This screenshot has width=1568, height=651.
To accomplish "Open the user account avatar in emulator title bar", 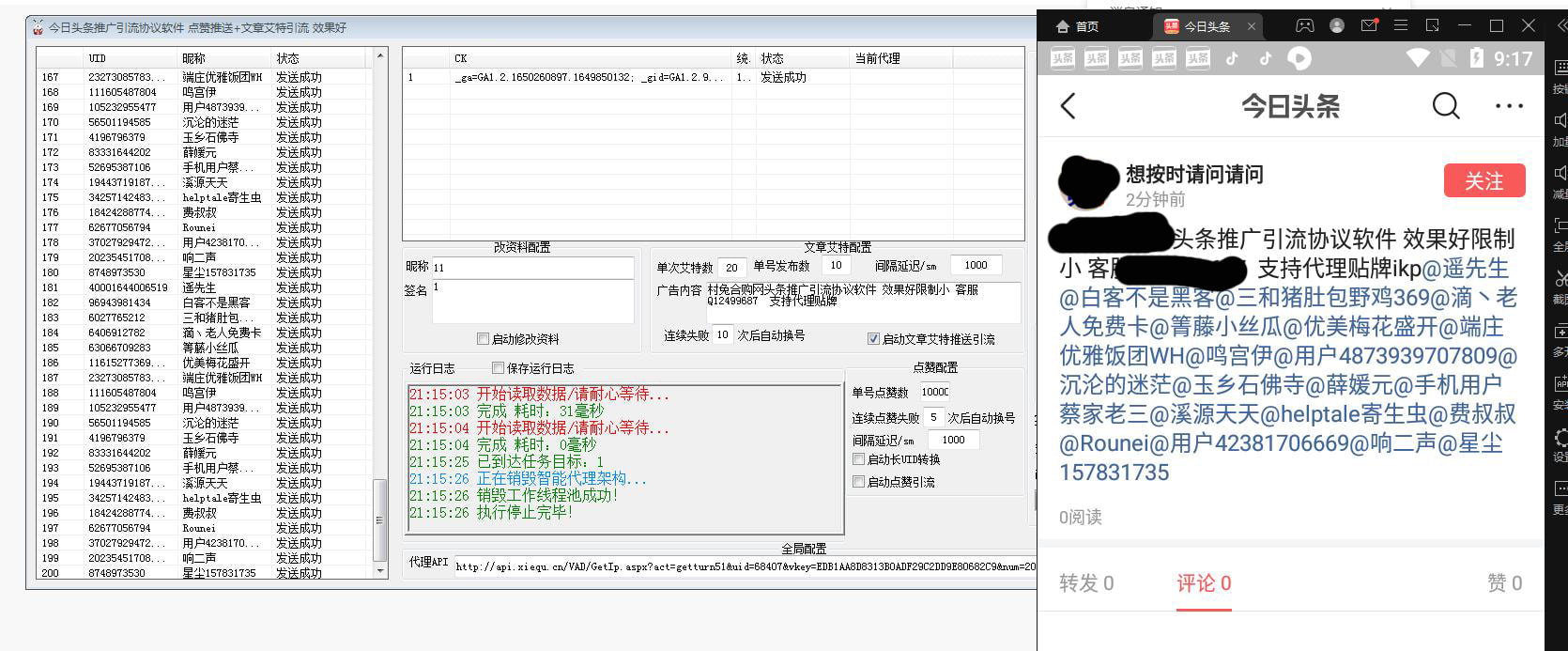I will 1337,26.
